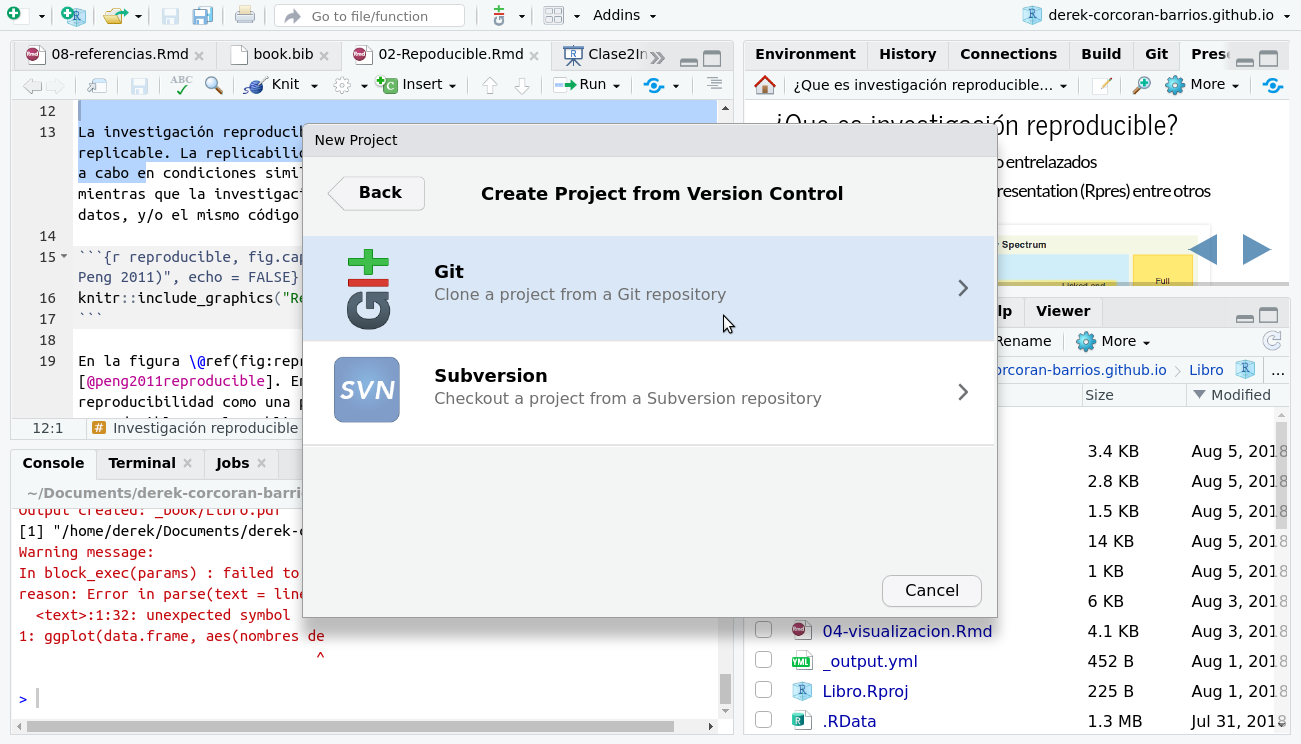The width and height of the screenshot is (1301, 744).
Task: Click the New Project toolbar icon
Action: point(73,16)
